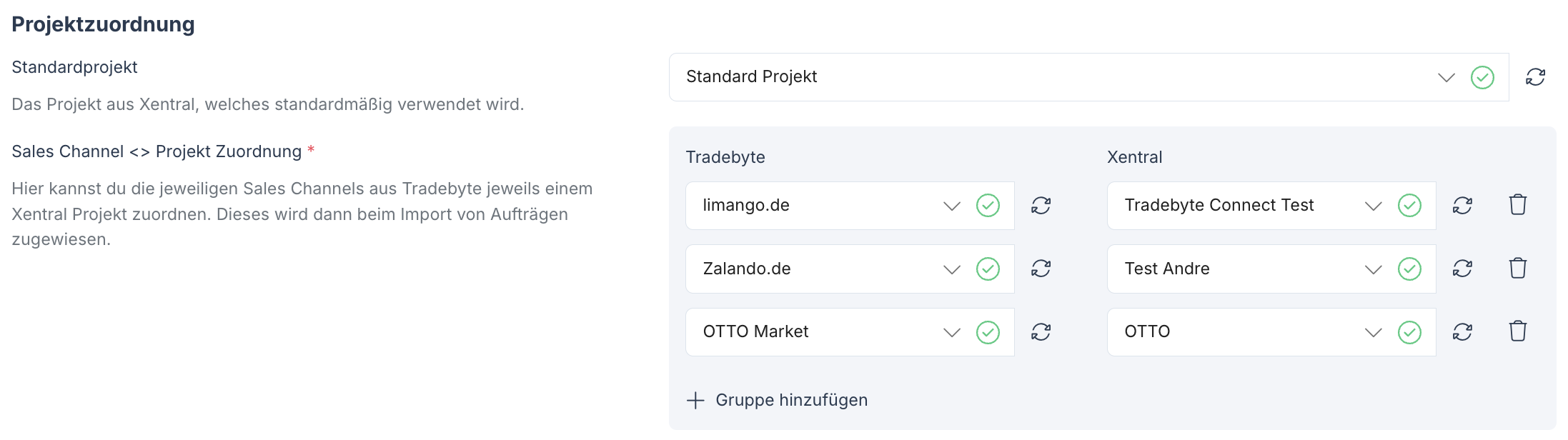Click the red asterisk on Sales Channel mapping
This screenshot has width=1568, height=440.
[x=310, y=151]
